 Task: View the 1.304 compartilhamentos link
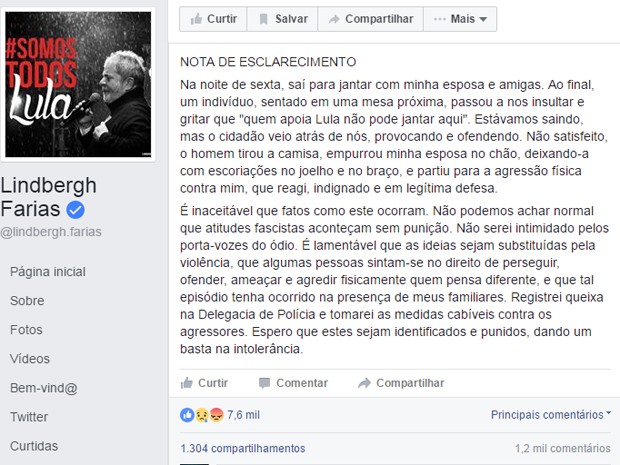tap(243, 448)
